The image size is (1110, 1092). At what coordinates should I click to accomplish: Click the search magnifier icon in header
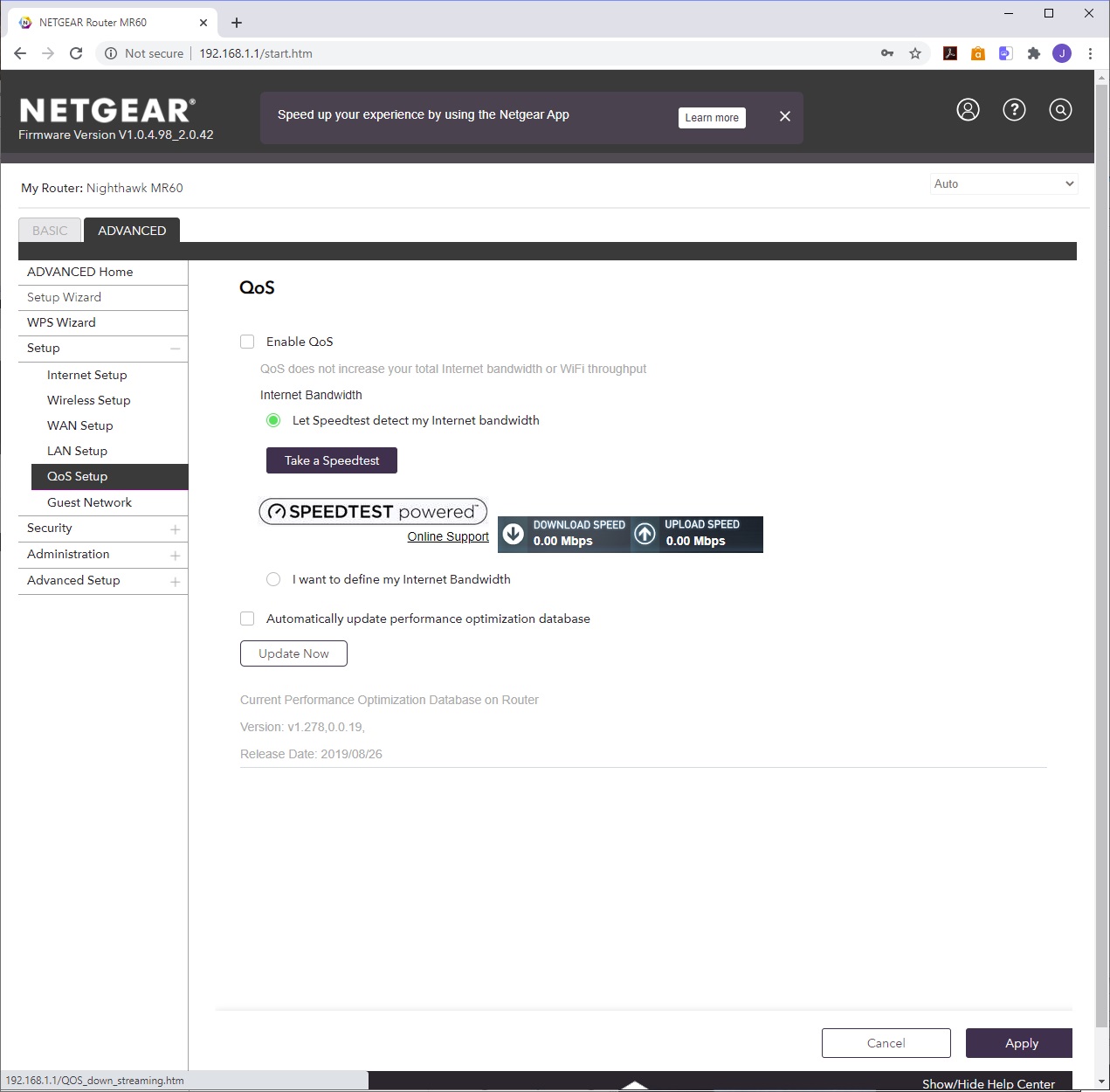tap(1060, 109)
